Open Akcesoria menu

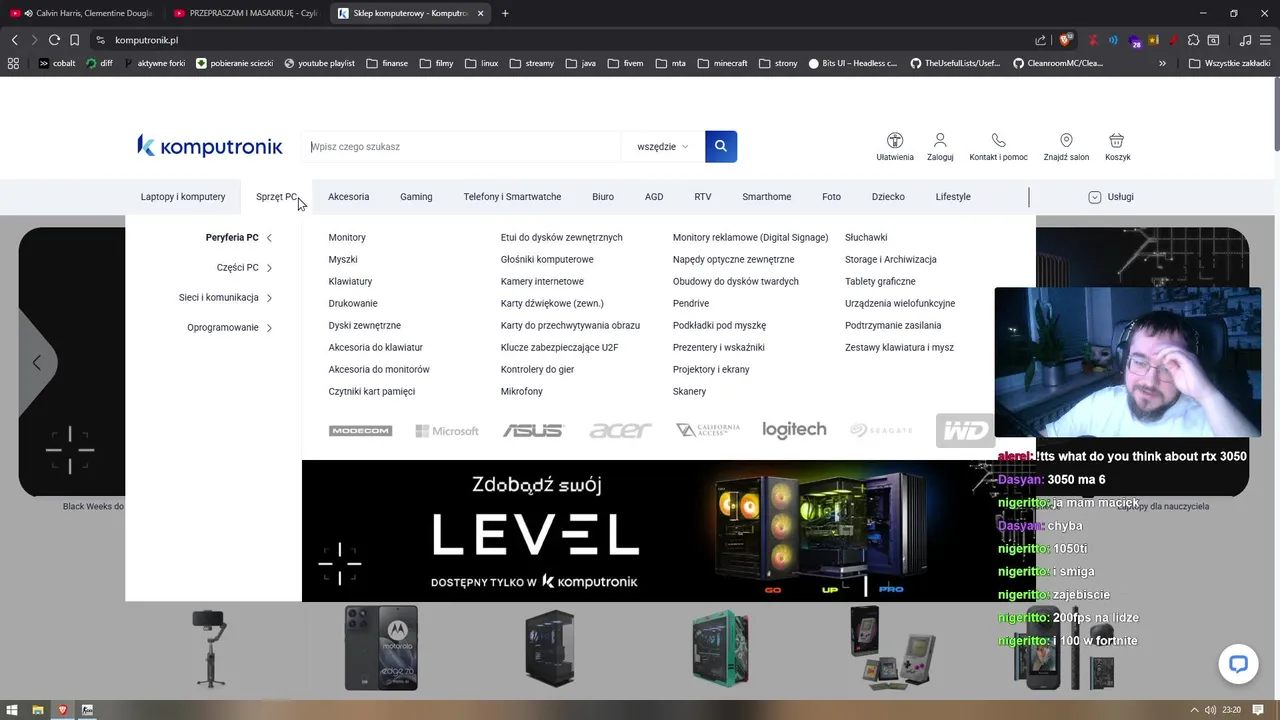(349, 197)
